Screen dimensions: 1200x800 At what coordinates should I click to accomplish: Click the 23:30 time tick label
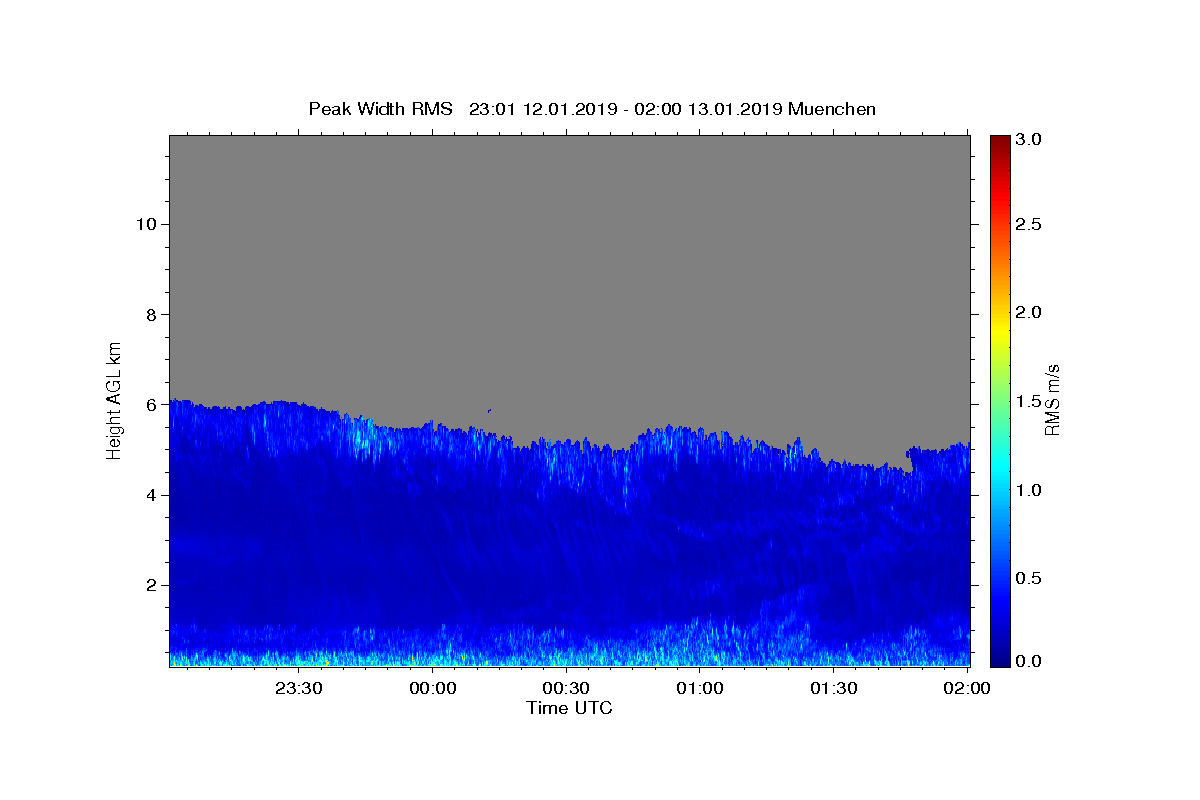tap(299, 688)
